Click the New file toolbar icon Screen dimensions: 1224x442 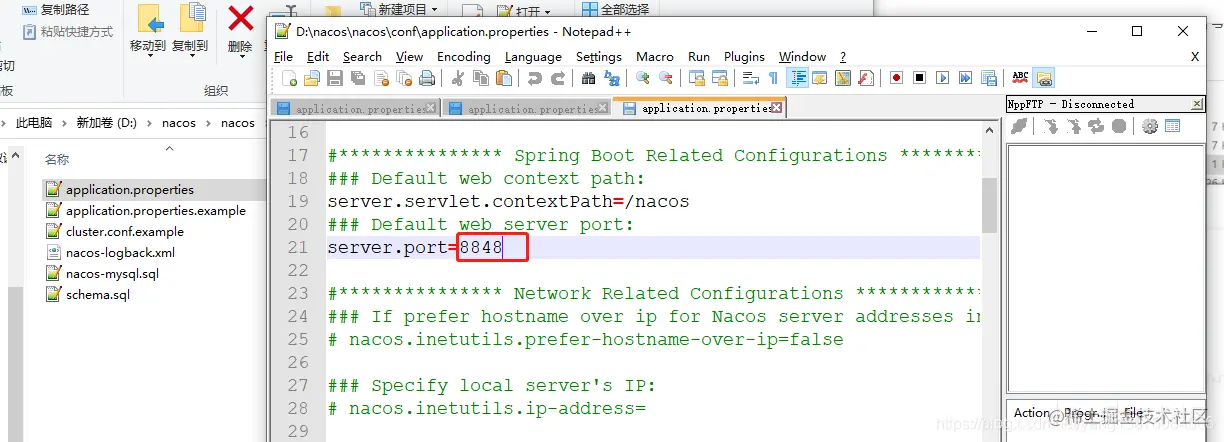pyautogui.click(x=289, y=78)
